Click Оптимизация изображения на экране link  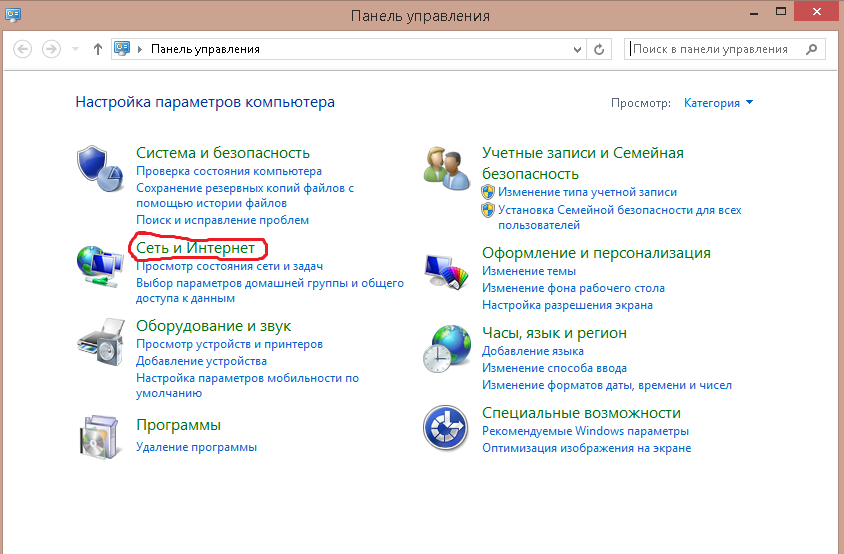tap(587, 448)
